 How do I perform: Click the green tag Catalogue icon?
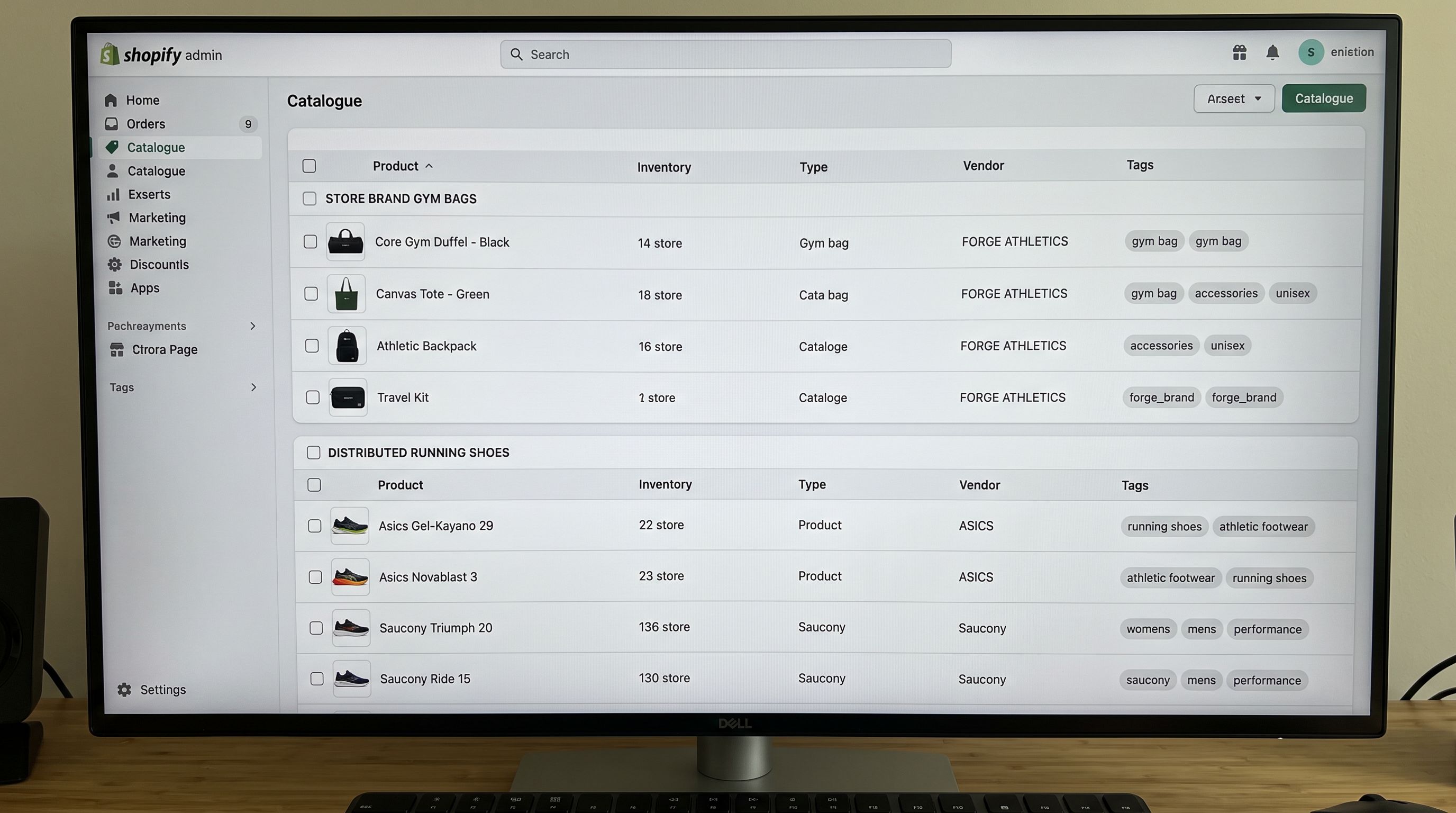click(112, 147)
